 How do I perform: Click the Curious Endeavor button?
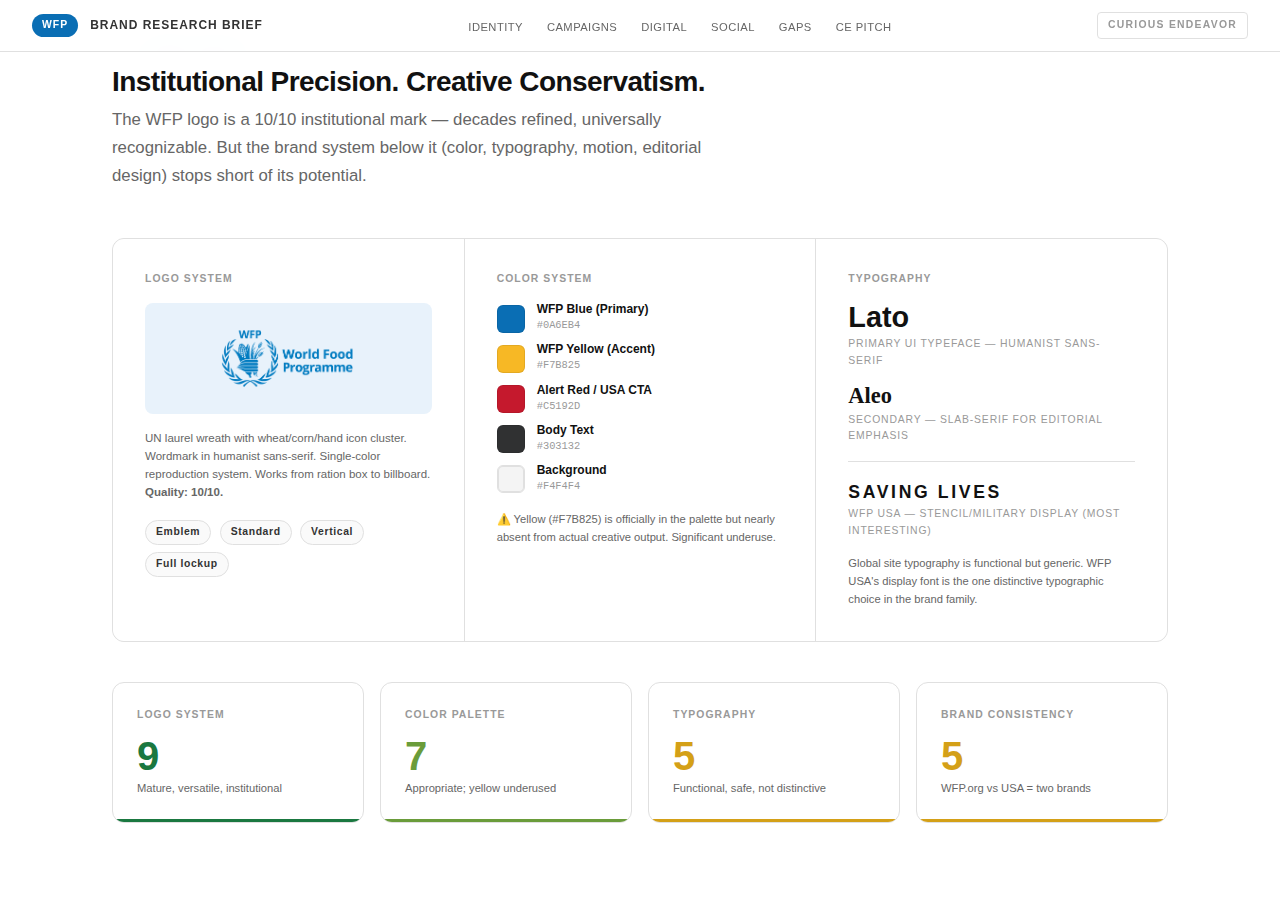1172,25
